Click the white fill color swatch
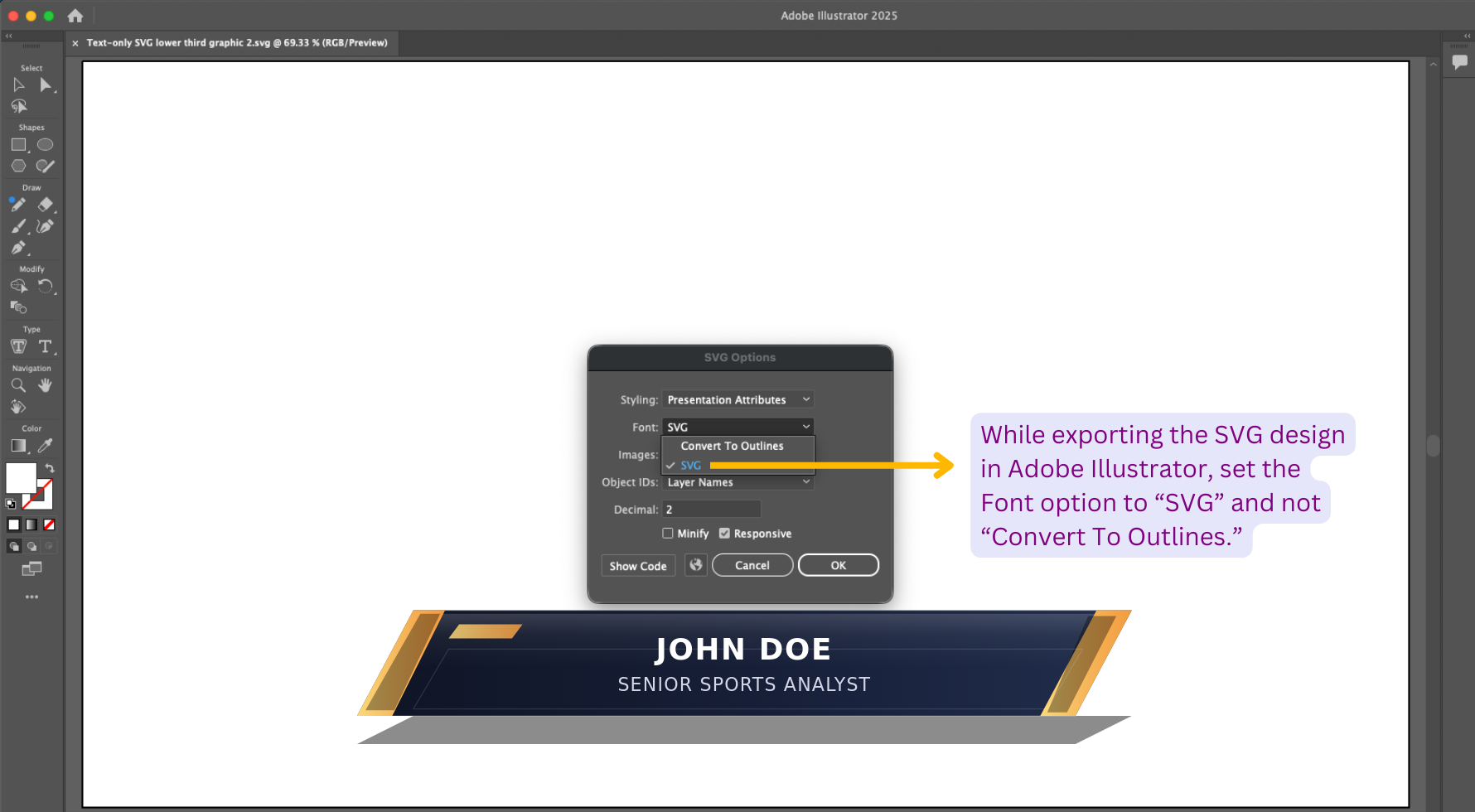The height and width of the screenshot is (812, 1475). click(20, 477)
